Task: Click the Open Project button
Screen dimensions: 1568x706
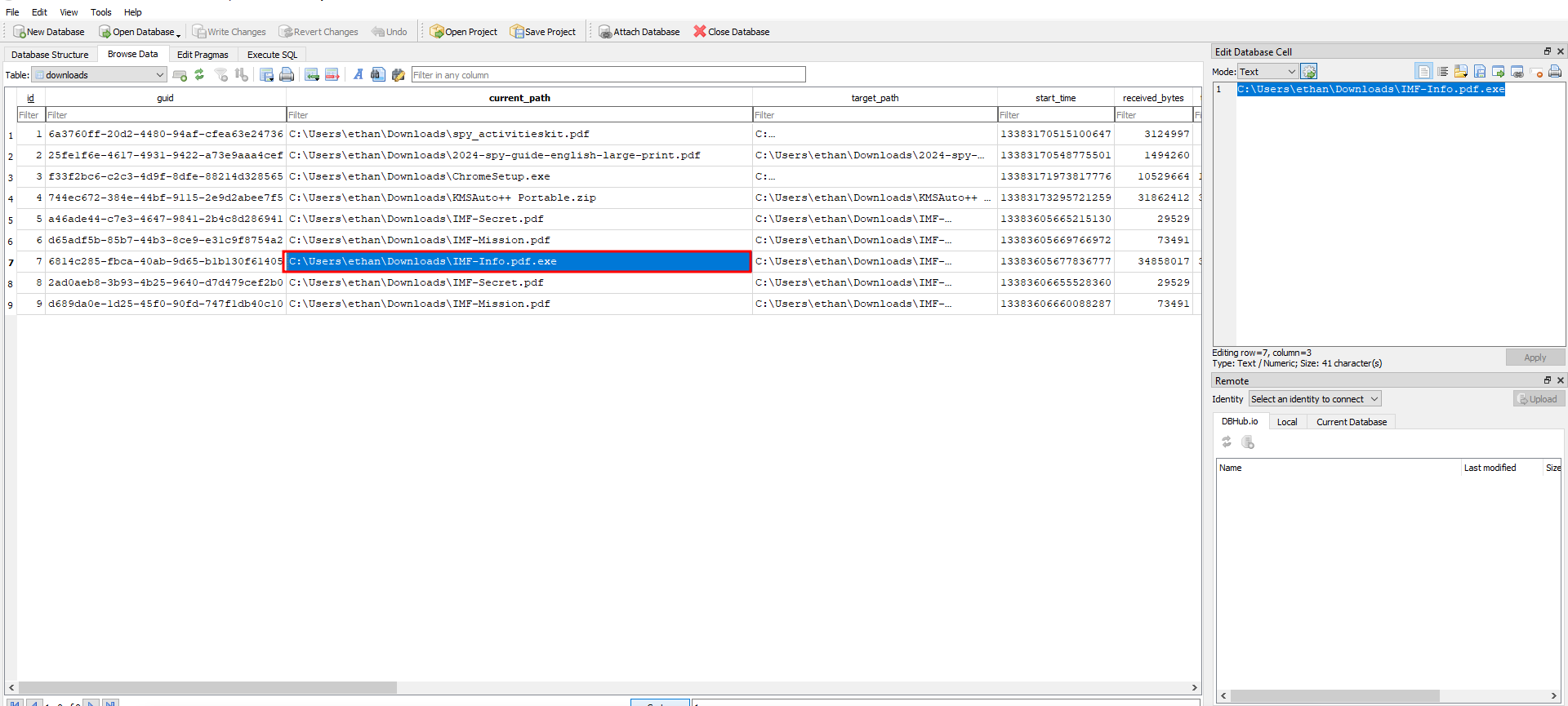Action: [463, 32]
